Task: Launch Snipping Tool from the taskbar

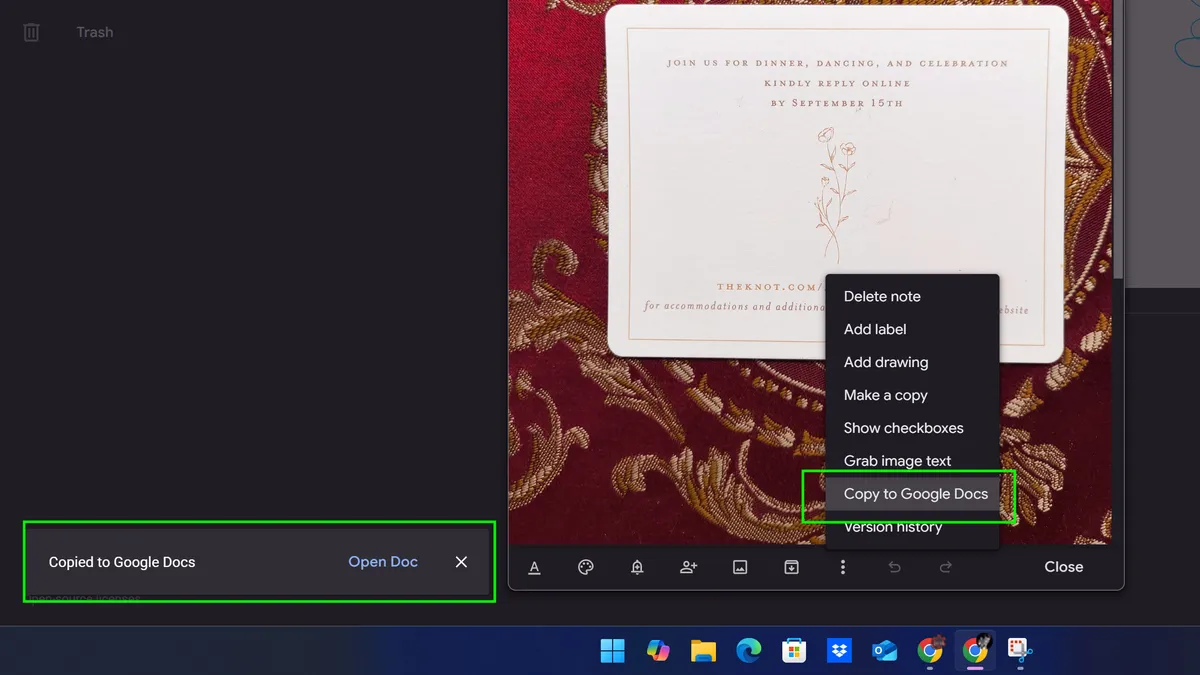Action: (1019, 651)
